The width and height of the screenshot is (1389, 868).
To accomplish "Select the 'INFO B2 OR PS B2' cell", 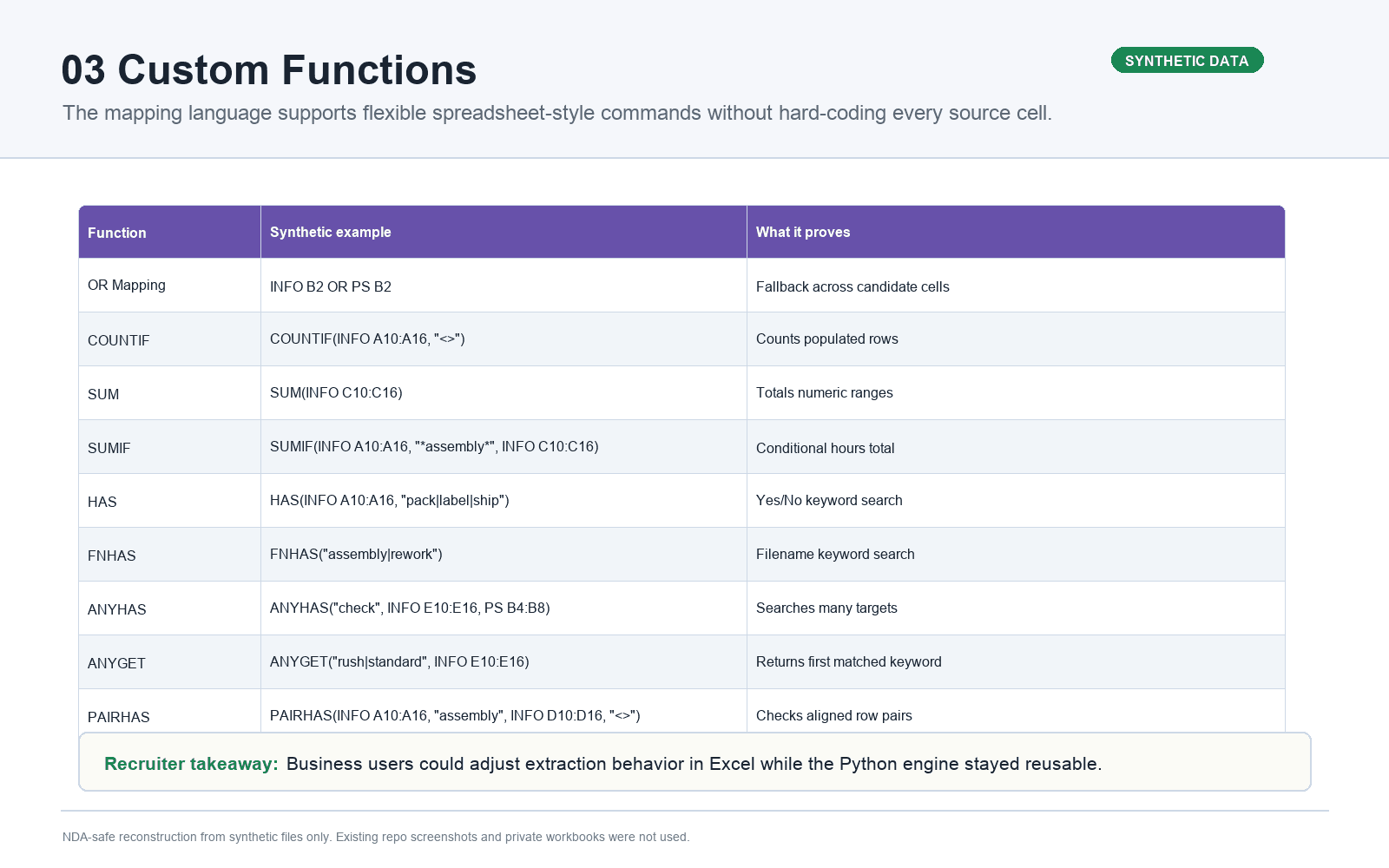I will tap(504, 286).
